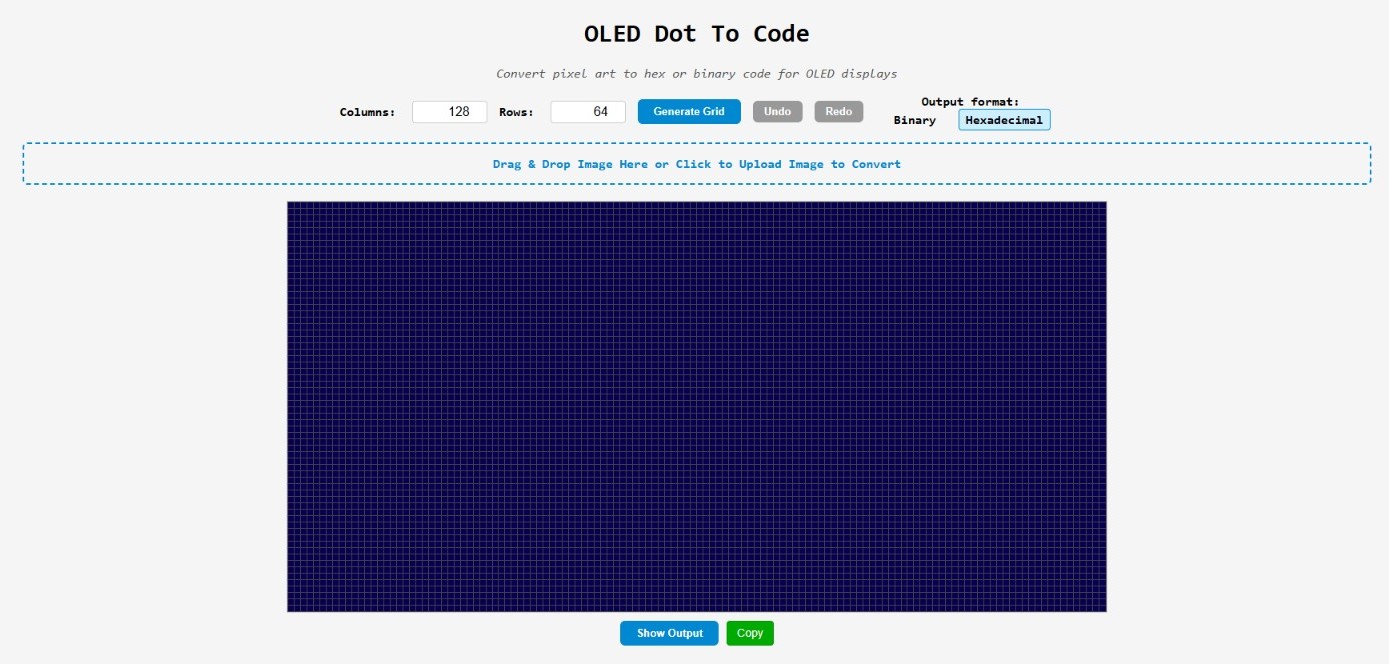Click the pixel art converter subtitle
Image resolution: width=1389 pixels, height=664 pixels.
pos(697,74)
